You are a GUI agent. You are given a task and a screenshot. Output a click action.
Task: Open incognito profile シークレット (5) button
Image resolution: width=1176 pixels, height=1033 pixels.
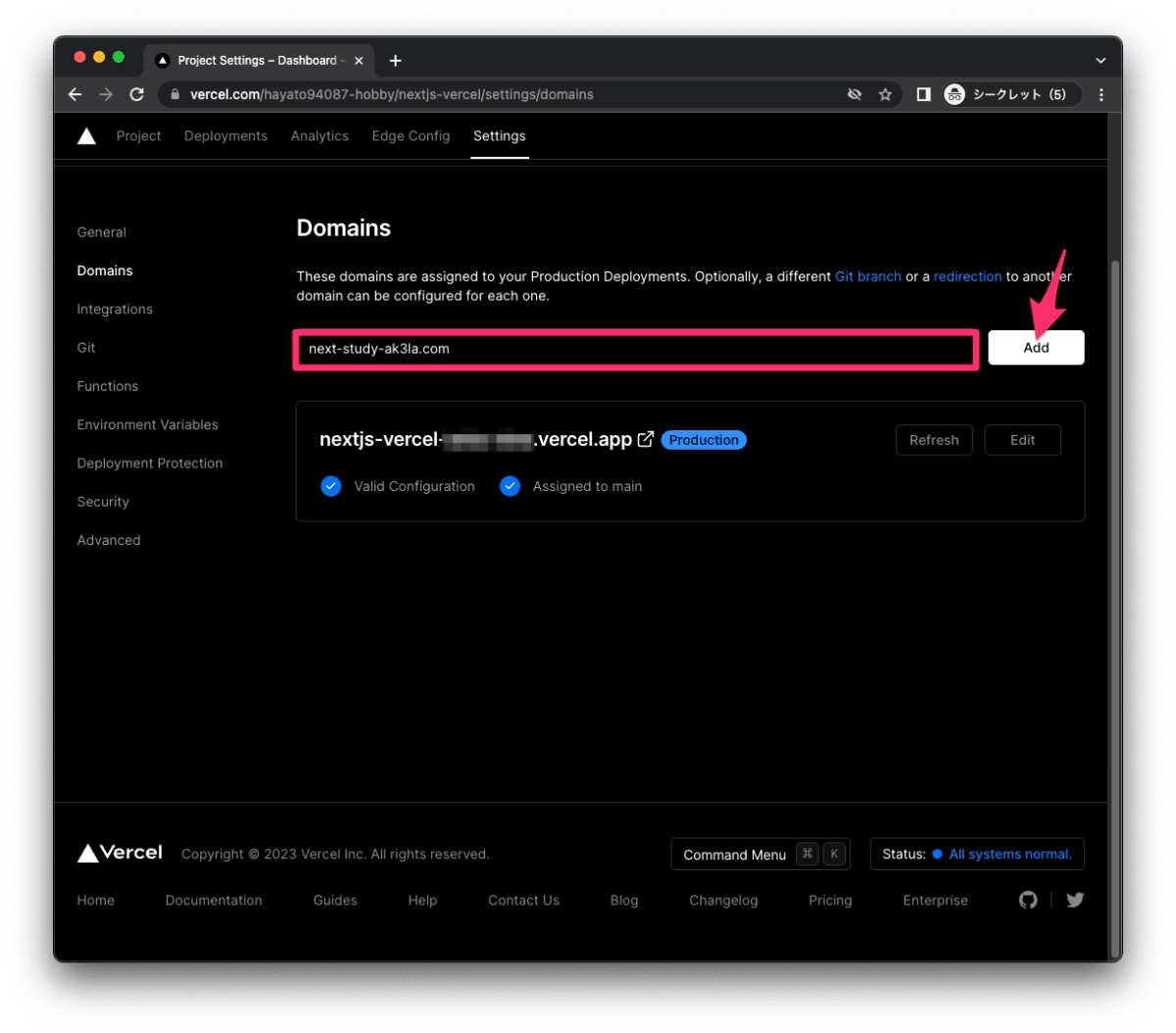[x=1010, y=94]
